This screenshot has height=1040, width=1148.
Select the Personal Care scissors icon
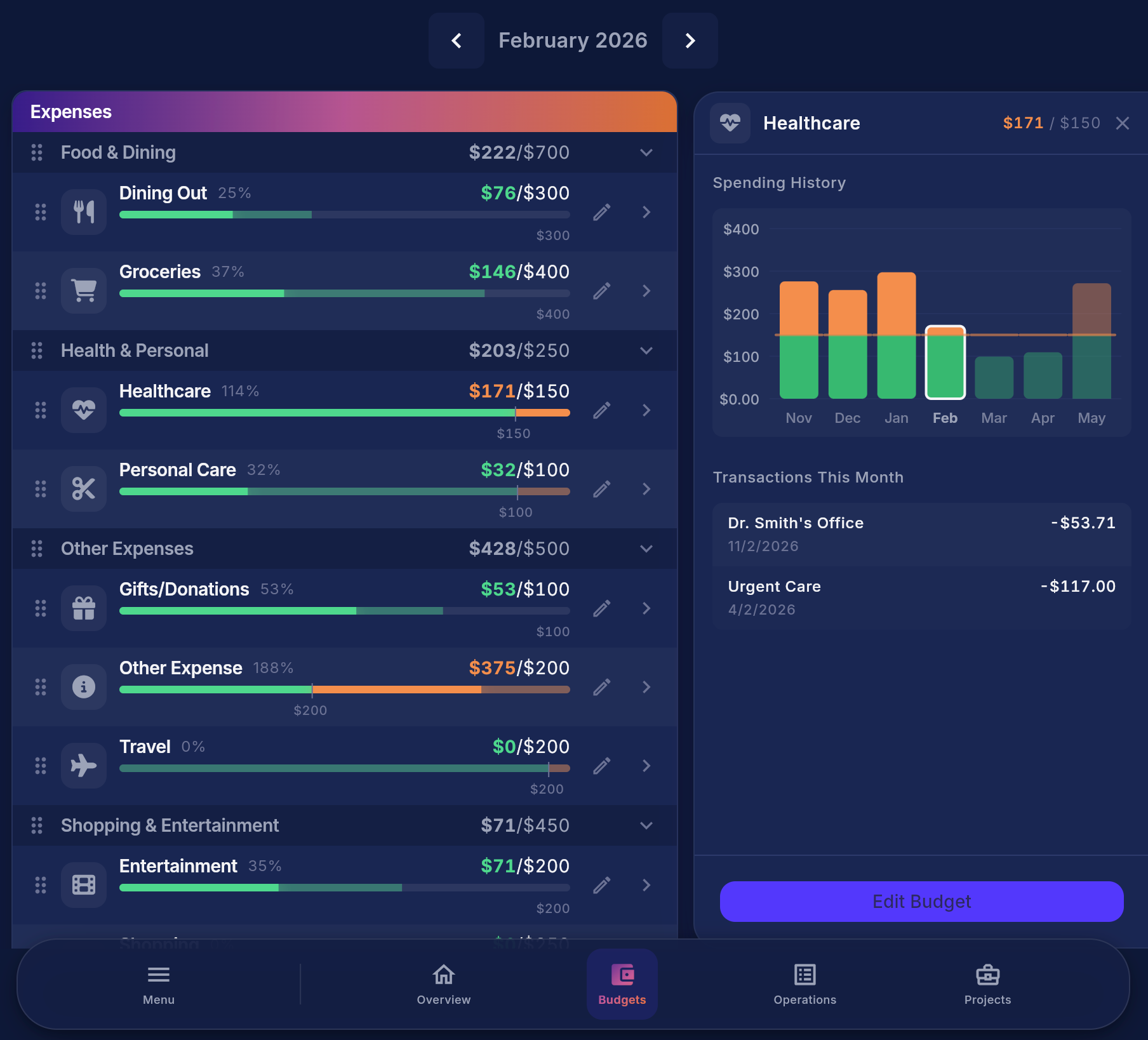(x=83, y=488)
